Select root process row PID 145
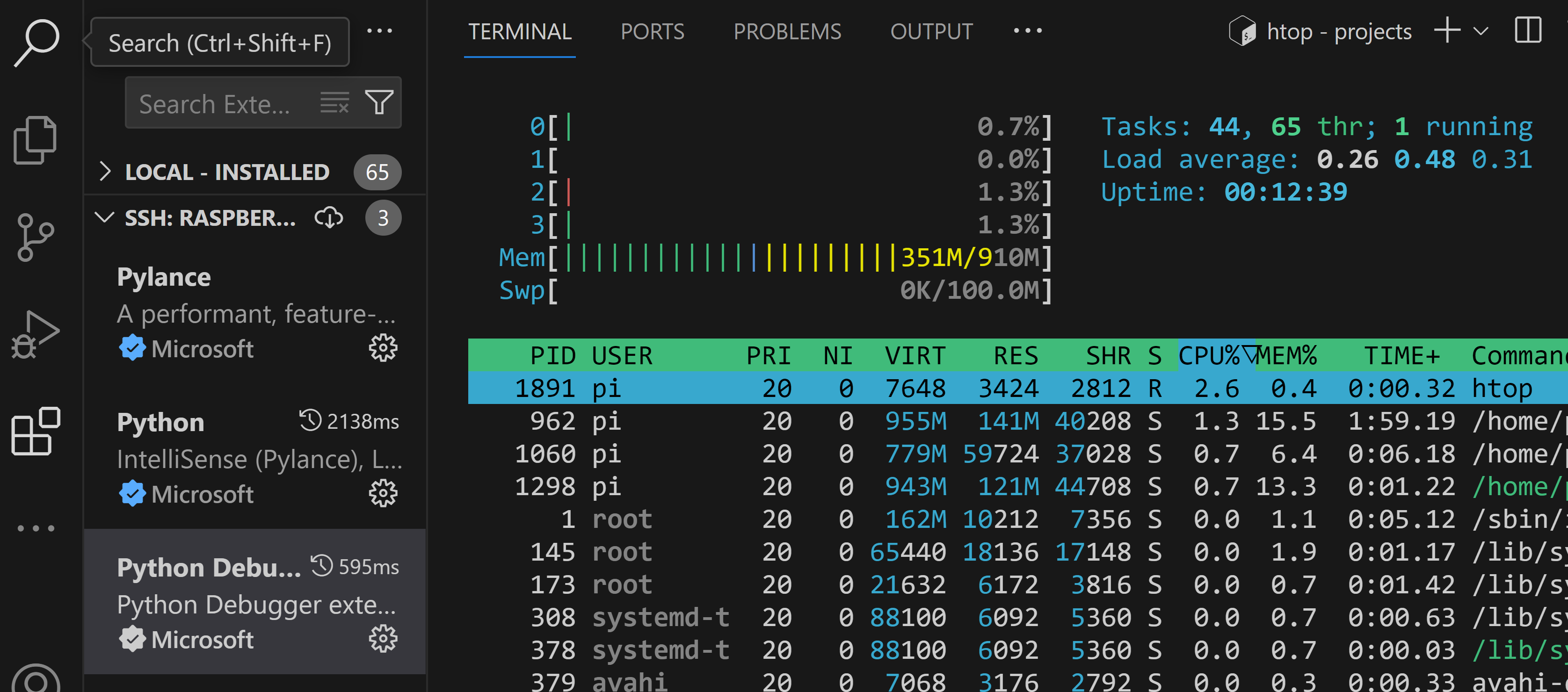Image resolution: width=1568 pixels, height=692 pixels. tap(1018, 551)
